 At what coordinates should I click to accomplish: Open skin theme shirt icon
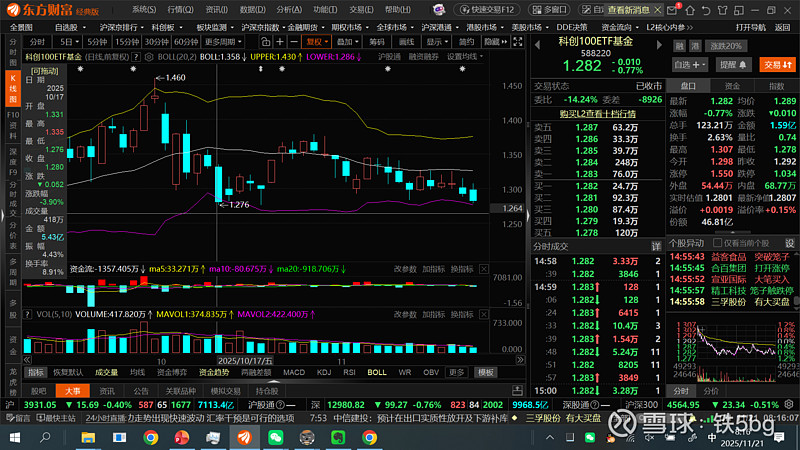[722, 10]
